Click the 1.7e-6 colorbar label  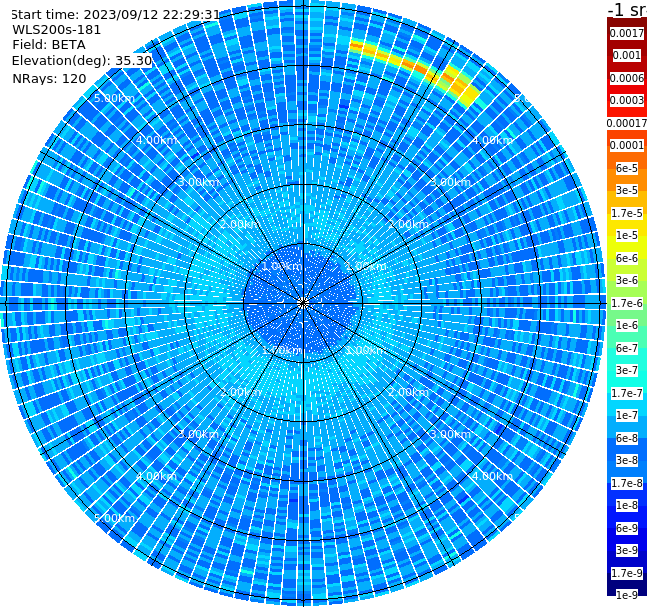[x=627, y=303]
